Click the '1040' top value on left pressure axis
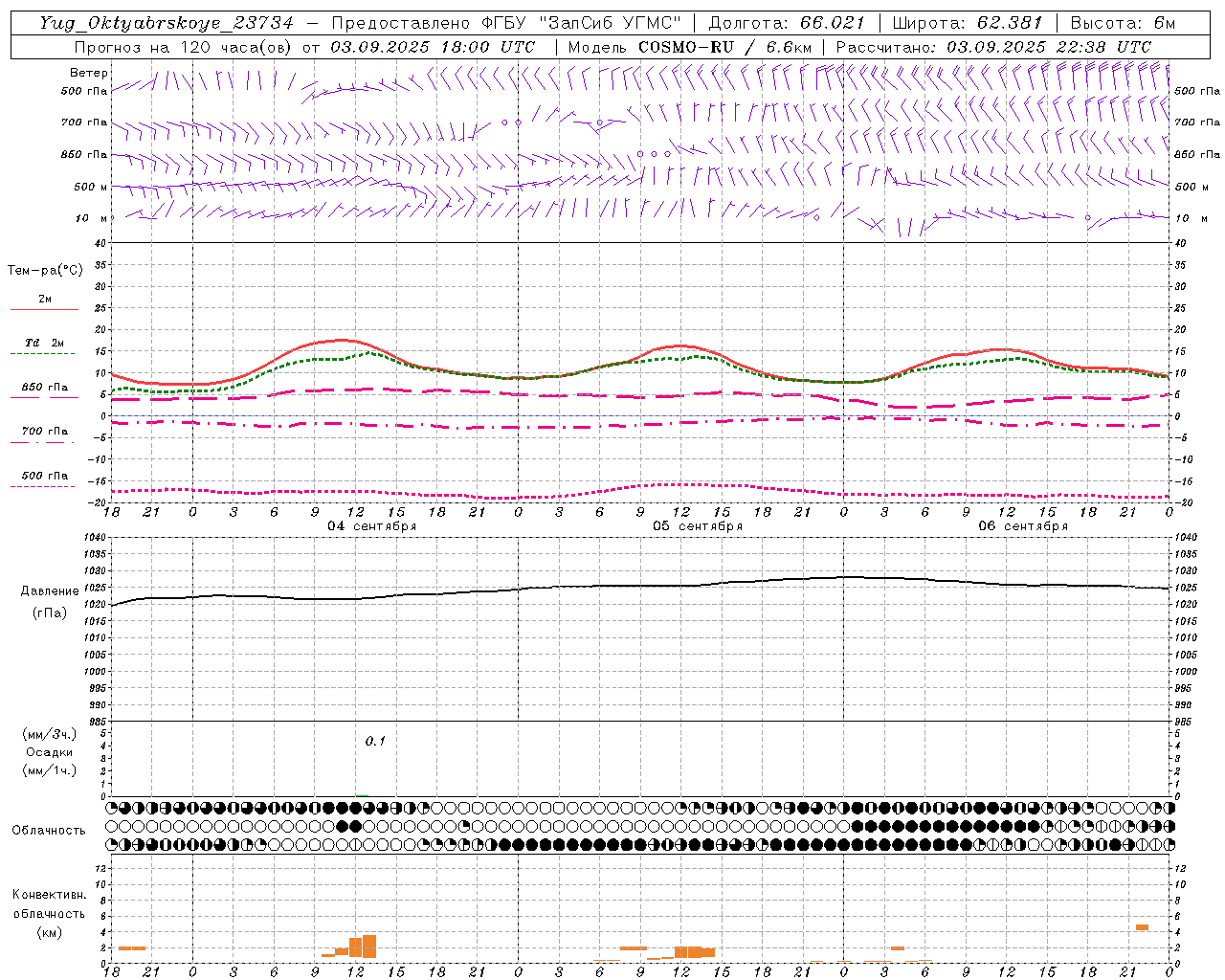Image resolution: width=1225 pixels, height=980 pixels. [x=95, y=538]
